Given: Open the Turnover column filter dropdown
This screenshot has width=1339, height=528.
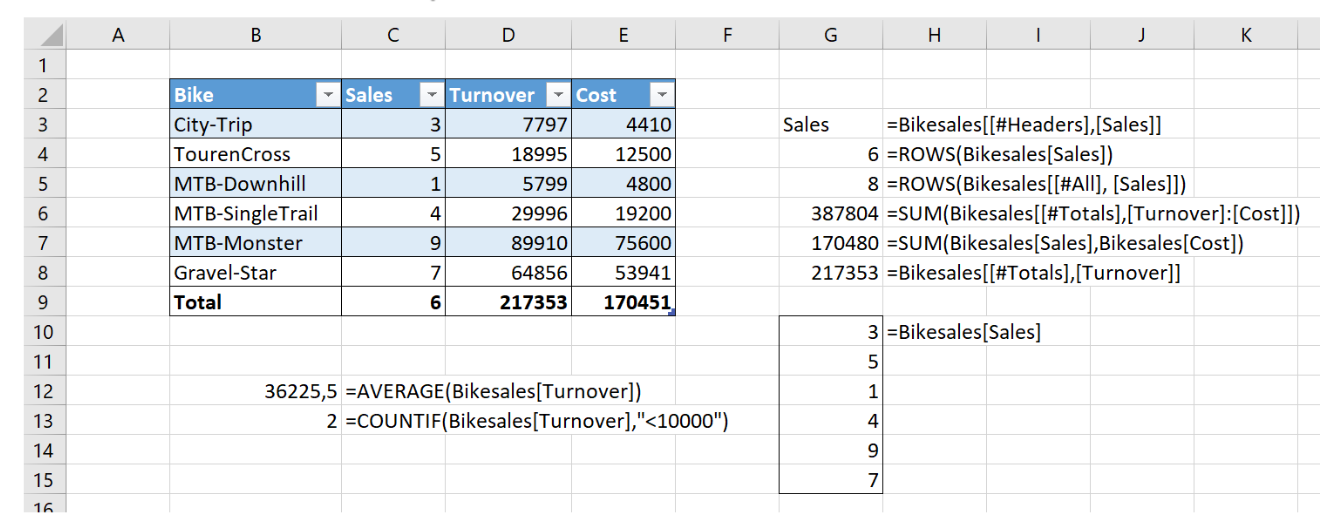Looking at the screenshot, I should pos(556,95).
